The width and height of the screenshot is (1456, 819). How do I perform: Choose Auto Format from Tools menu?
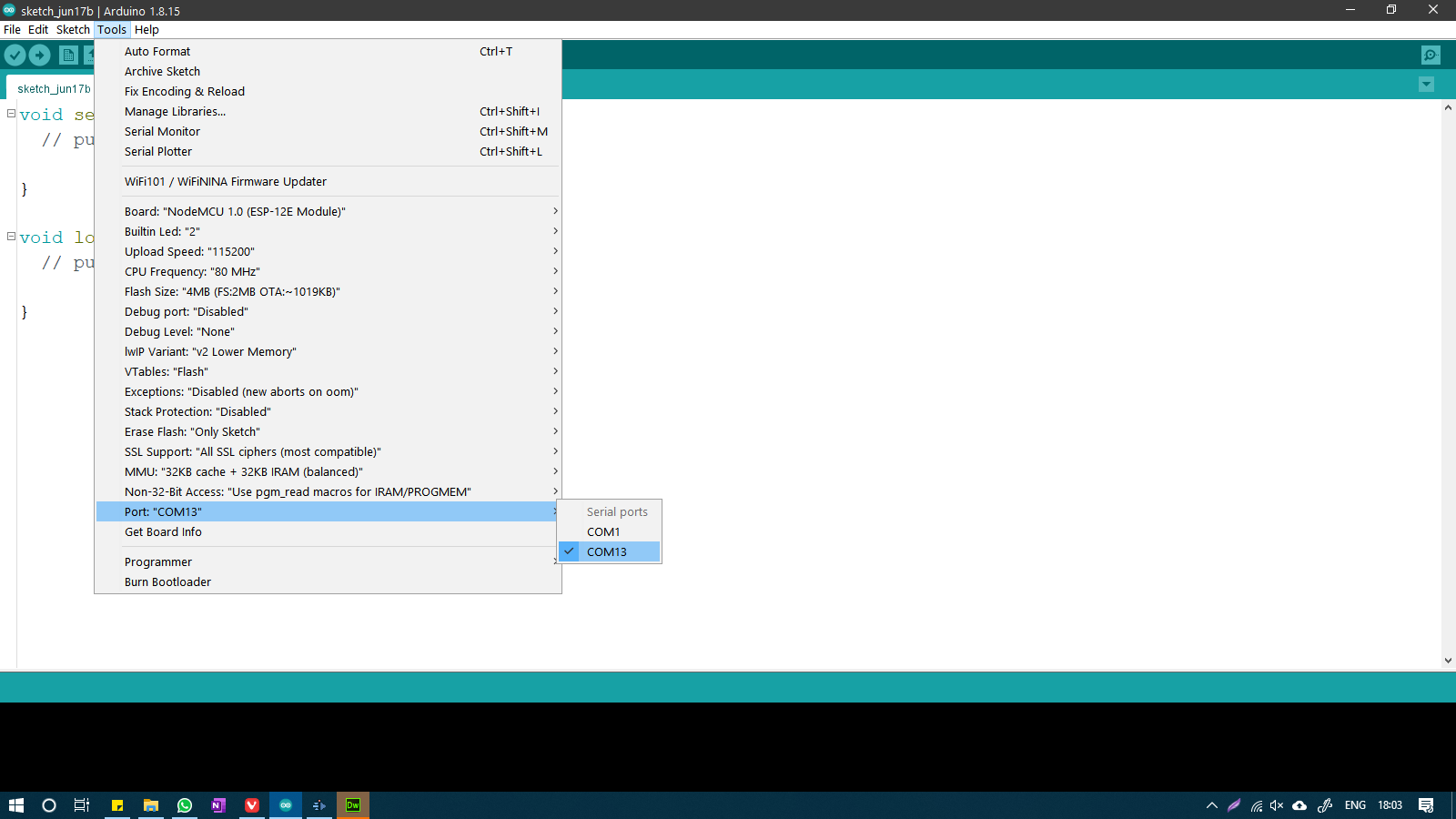point(329,52)
